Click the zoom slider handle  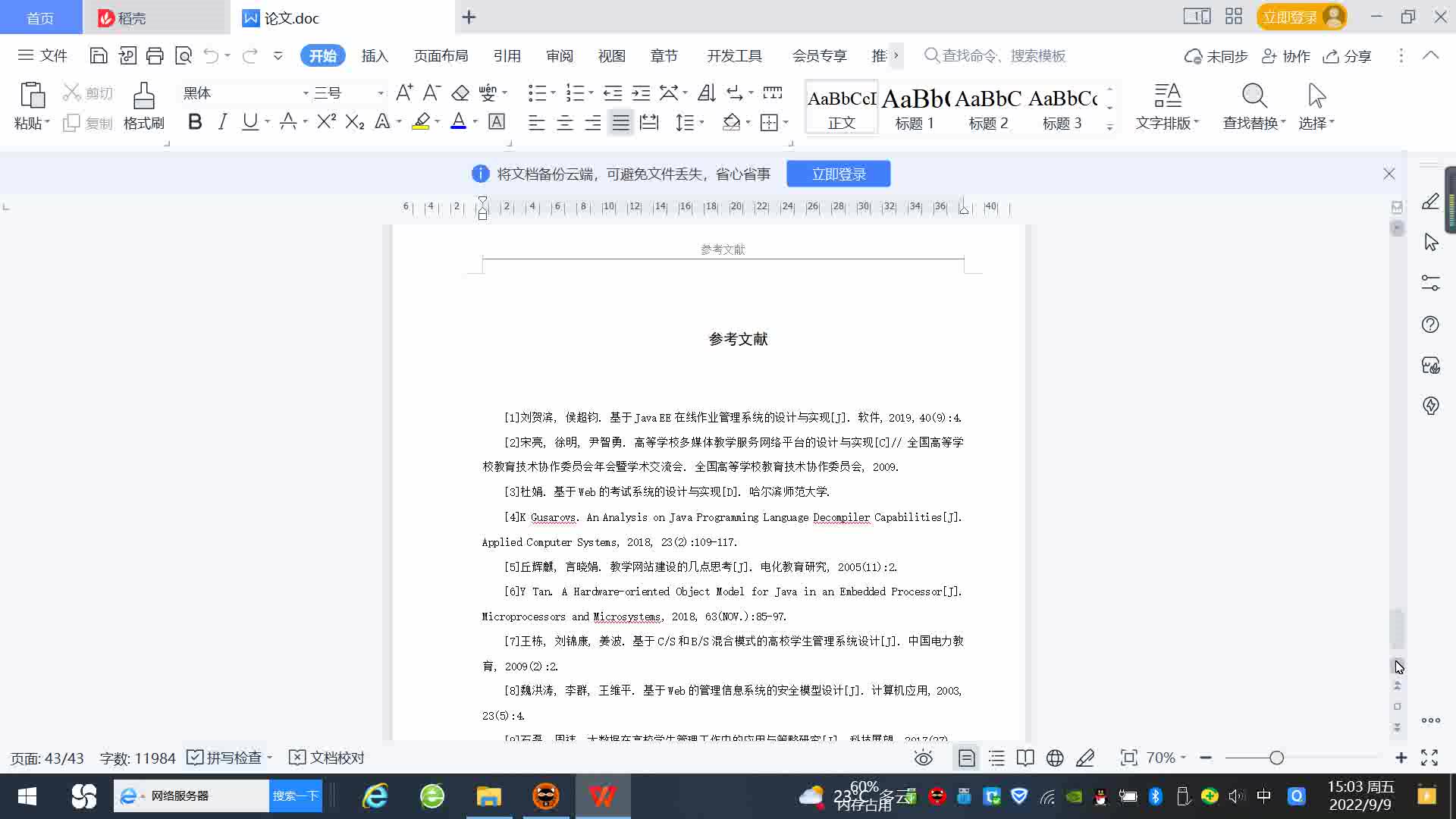coord(1276,758)
